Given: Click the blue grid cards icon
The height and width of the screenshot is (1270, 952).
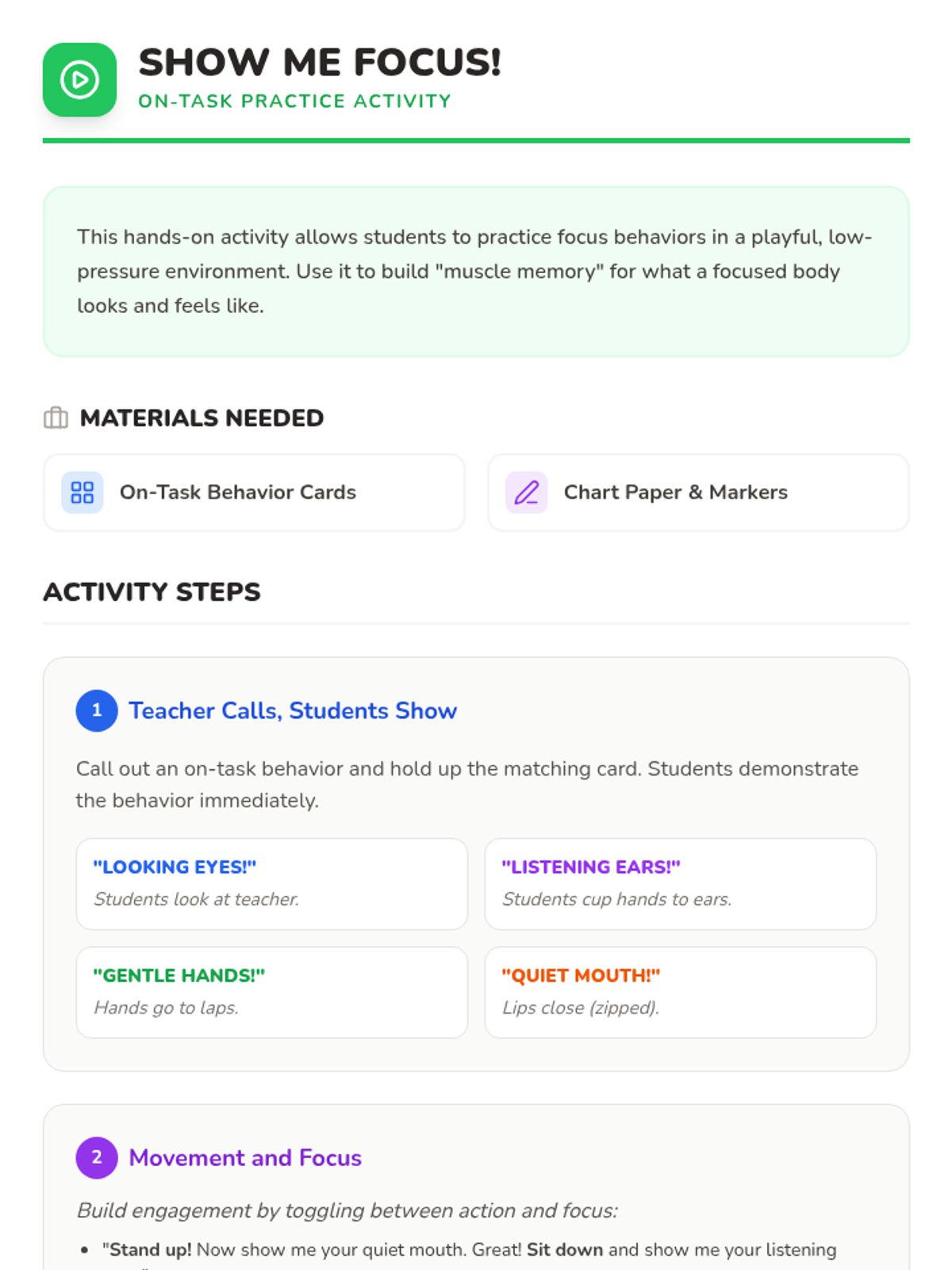Looking at the screenshot, I should point(83,492).
